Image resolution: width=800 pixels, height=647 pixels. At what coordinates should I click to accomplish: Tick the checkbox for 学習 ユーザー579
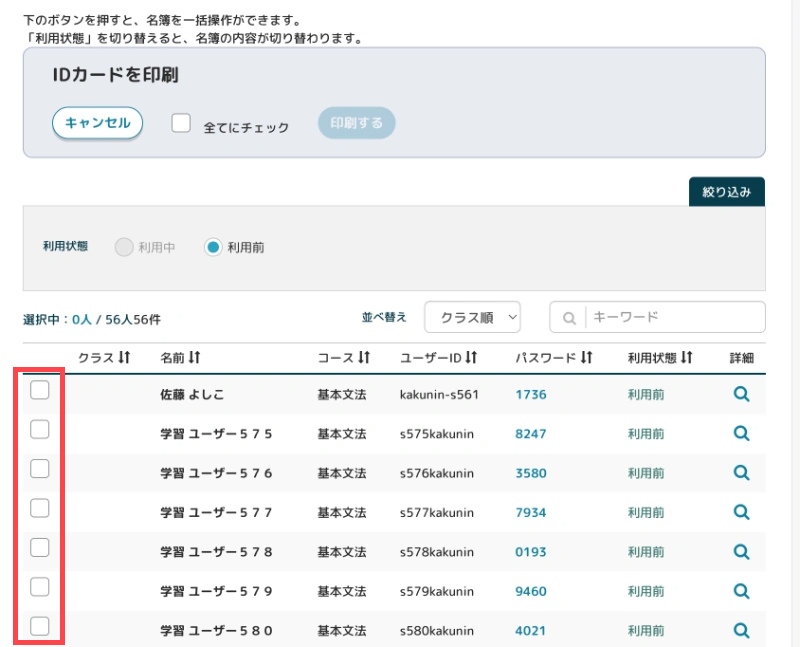40,587
